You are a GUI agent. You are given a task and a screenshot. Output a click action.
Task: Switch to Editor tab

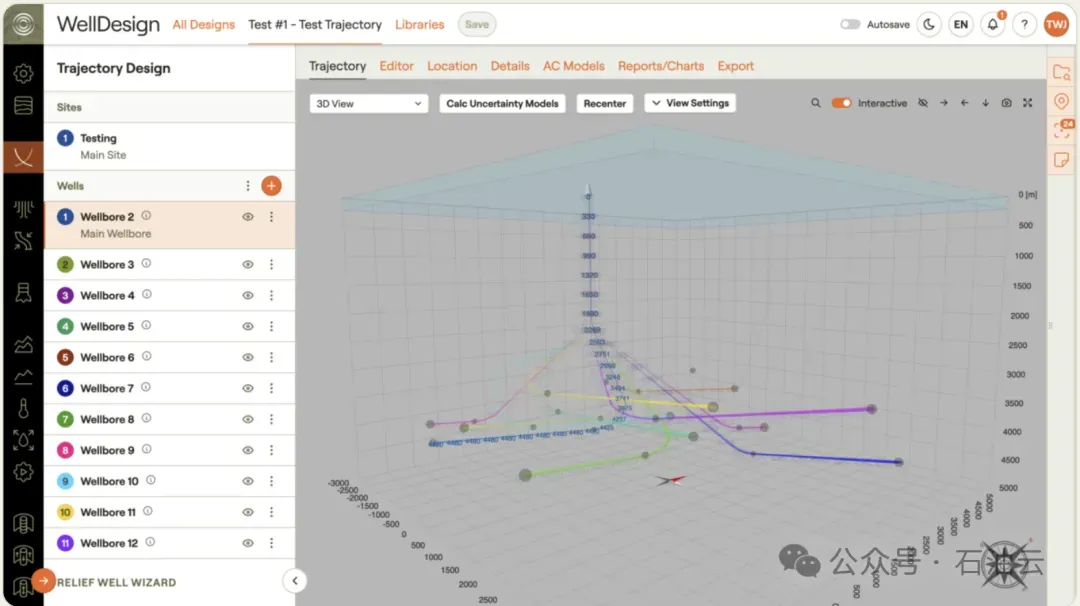point(397,66)
